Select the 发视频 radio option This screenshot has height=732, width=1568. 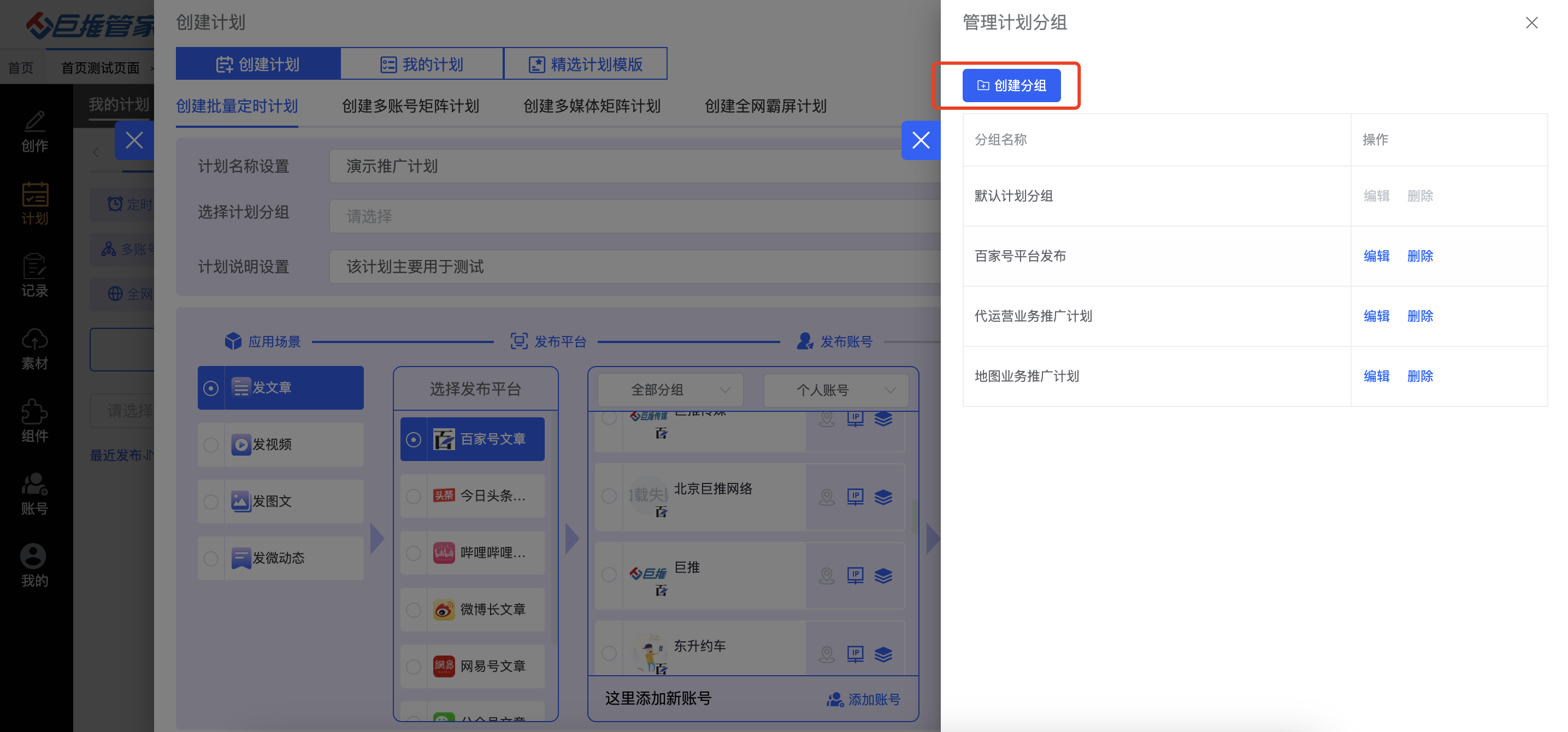(x=210, y=444)
